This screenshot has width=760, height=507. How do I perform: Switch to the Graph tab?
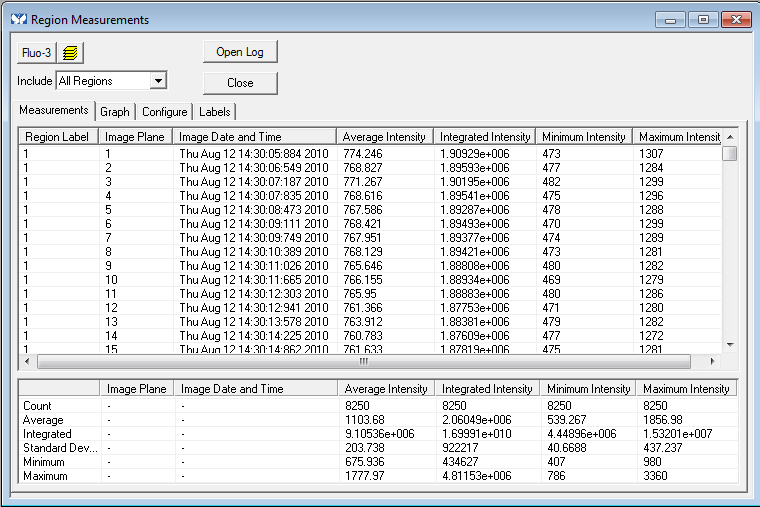pyautogui.click(x=115, y=112)
